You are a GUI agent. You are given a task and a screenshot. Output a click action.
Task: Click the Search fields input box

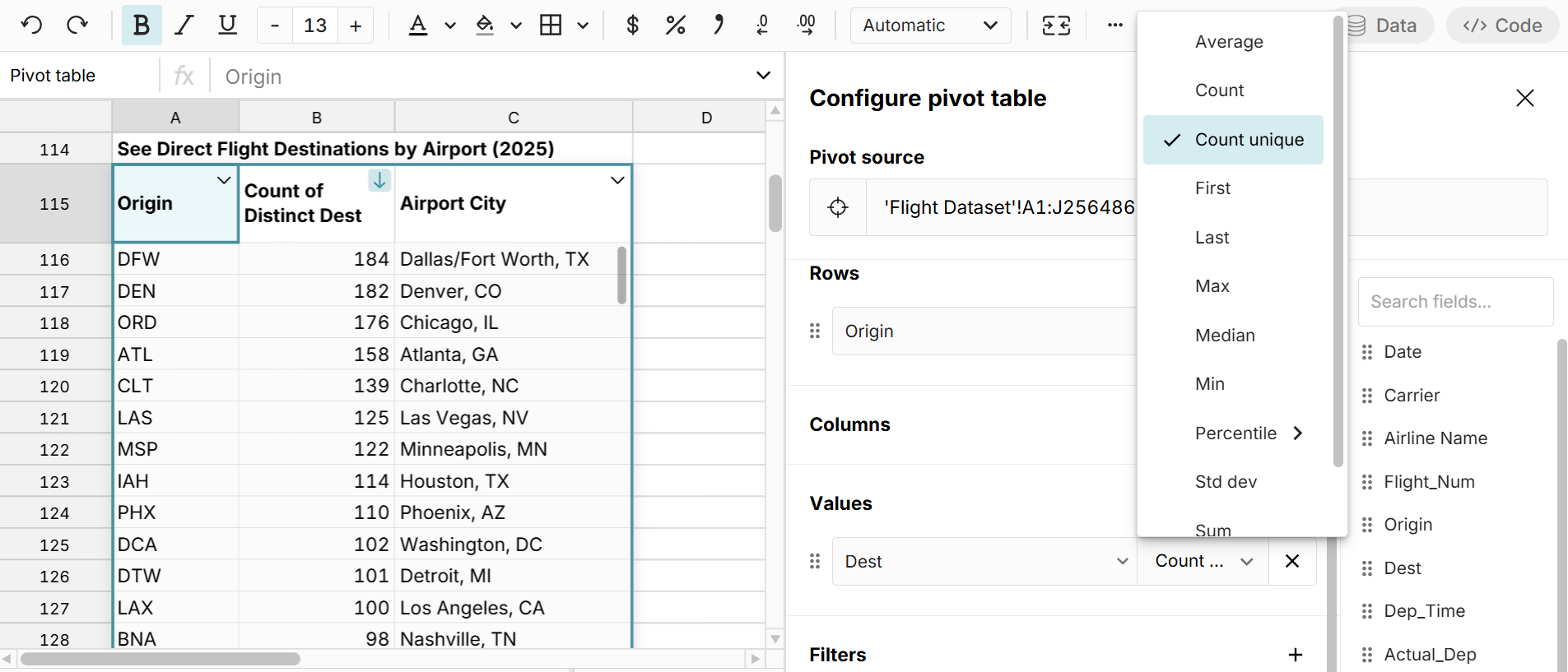click(x=1454, y=302)
